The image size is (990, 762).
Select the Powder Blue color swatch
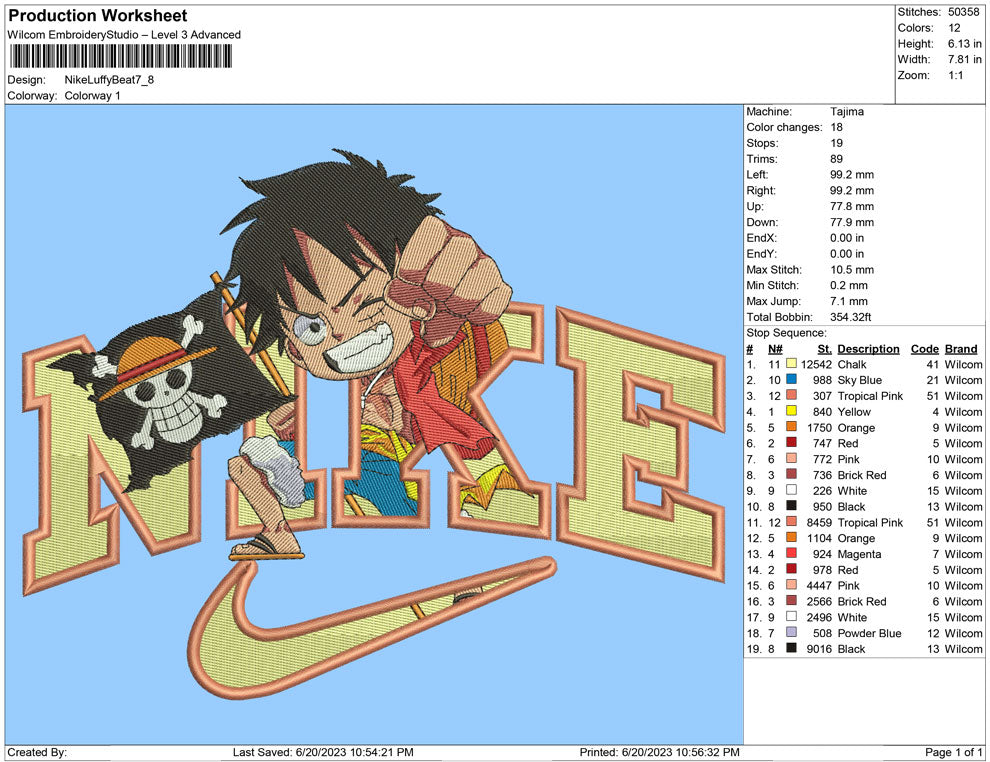791,632
